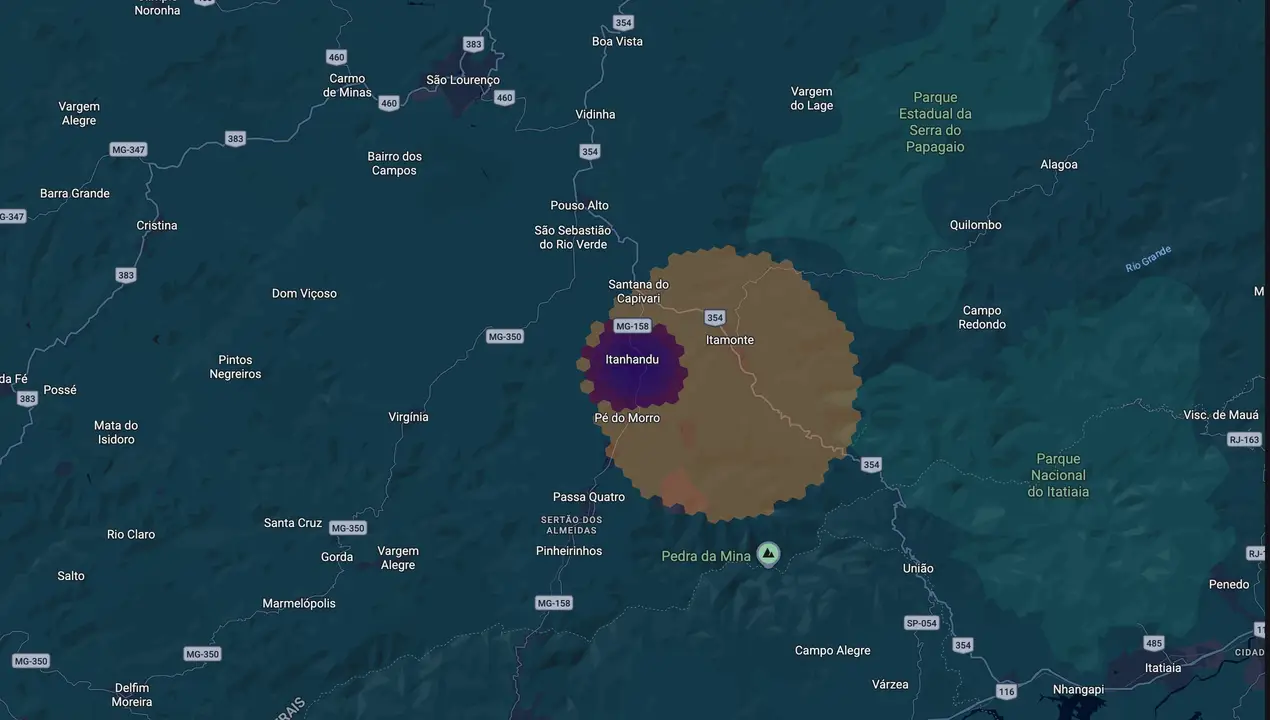The width and height of the screenshot is (1270, 720).
Task: Click the Santa Cruz label
Action: (293, 523)
